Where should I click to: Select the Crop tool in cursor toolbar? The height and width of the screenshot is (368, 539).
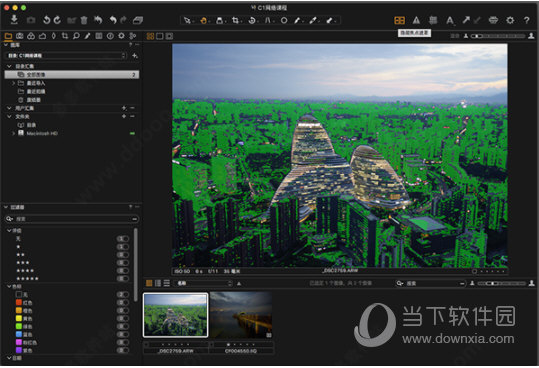pyautogui.click(x=235, y=21)
